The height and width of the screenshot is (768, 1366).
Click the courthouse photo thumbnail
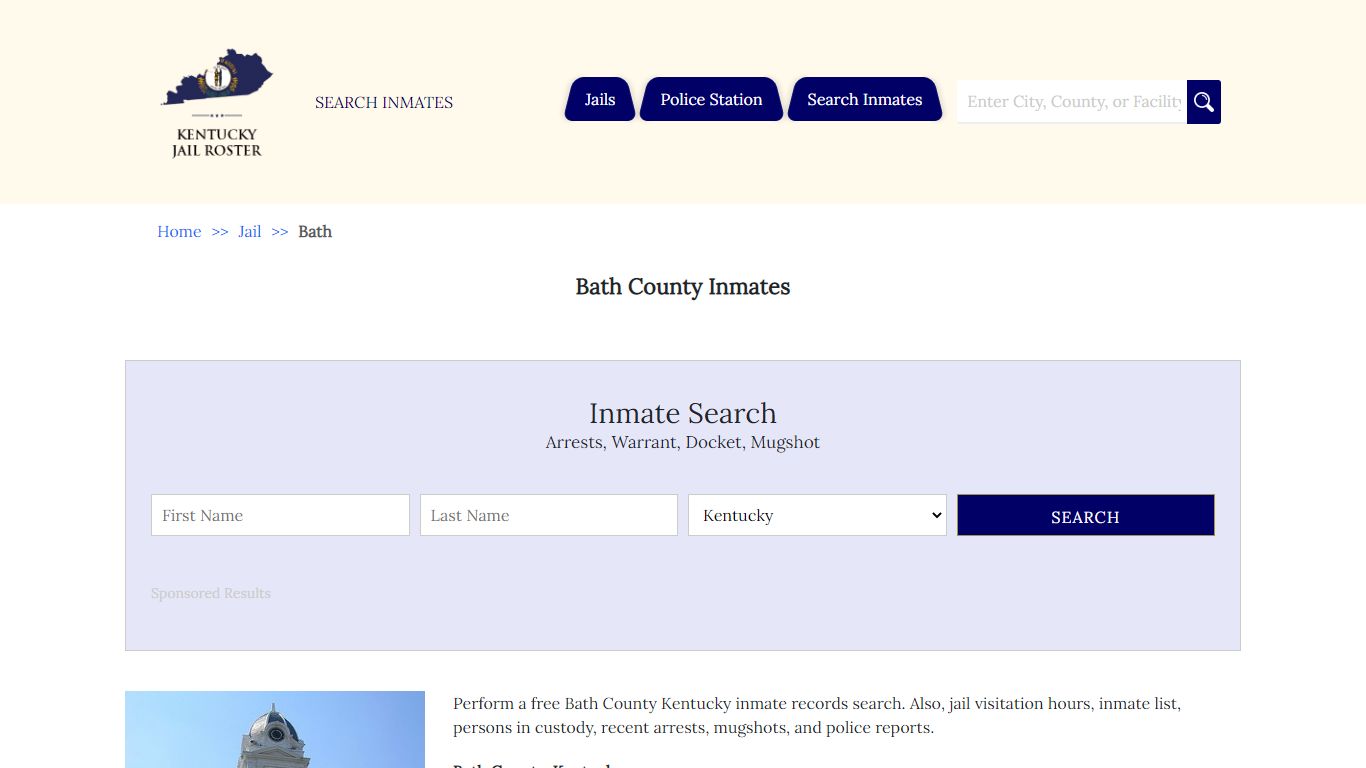[275, 729]
